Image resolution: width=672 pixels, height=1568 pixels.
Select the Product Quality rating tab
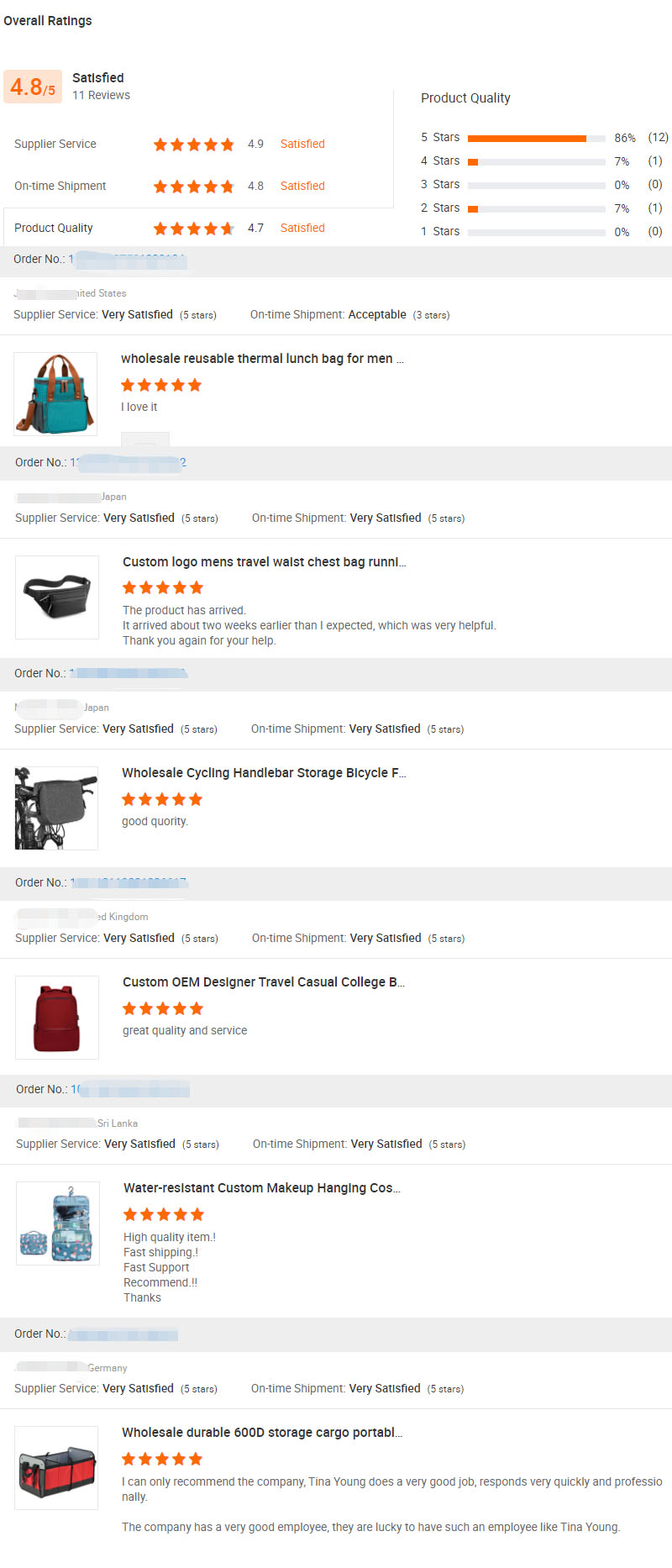(54, 229)
